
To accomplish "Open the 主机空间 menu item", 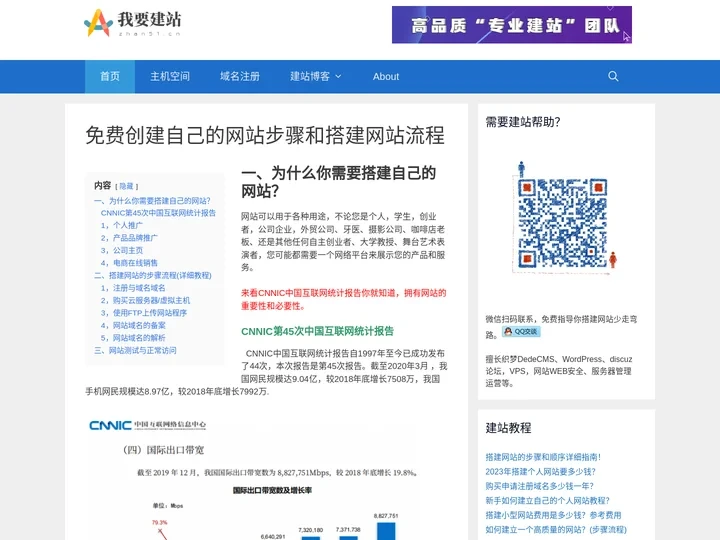I will (170, 76).
